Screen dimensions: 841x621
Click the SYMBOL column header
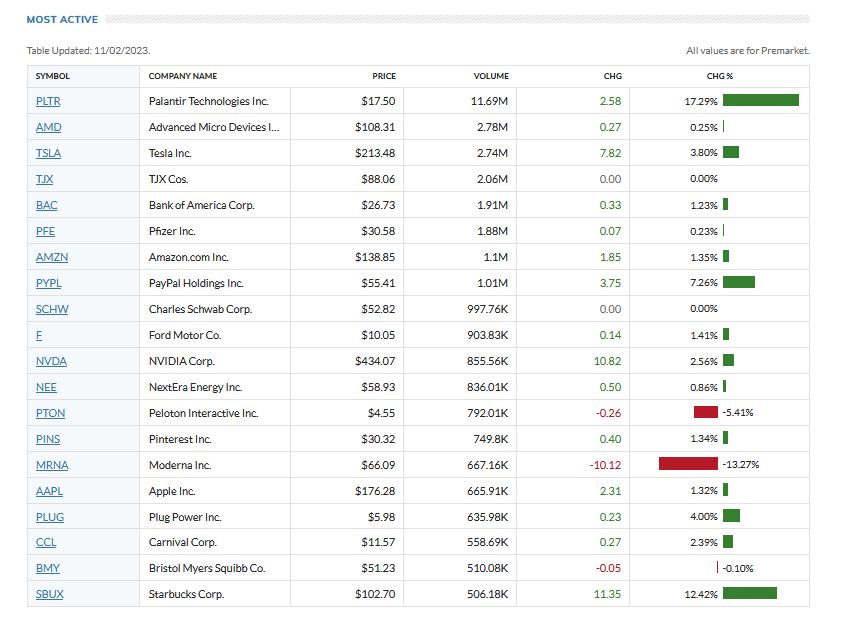coord(53,76)
